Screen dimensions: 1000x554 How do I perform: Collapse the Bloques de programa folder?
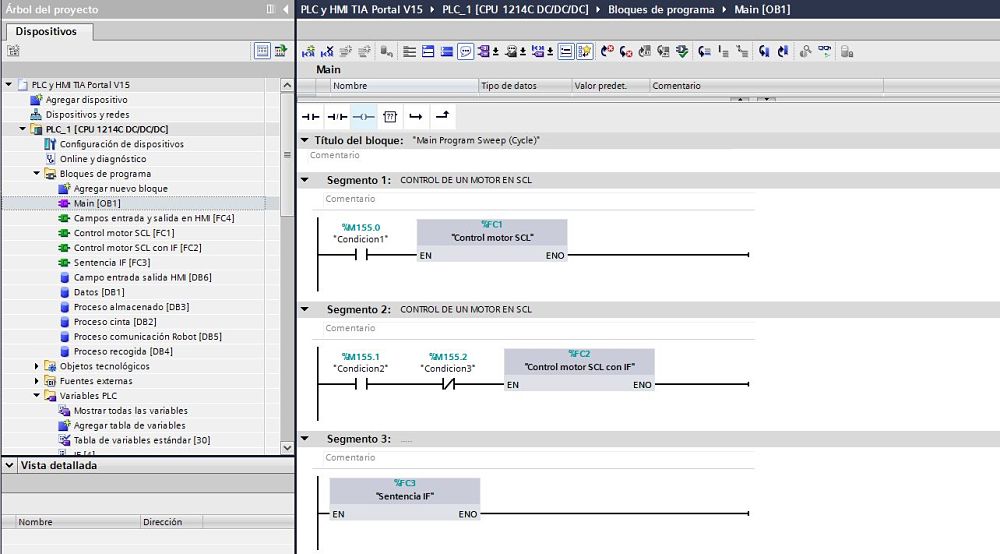point(37,174)
